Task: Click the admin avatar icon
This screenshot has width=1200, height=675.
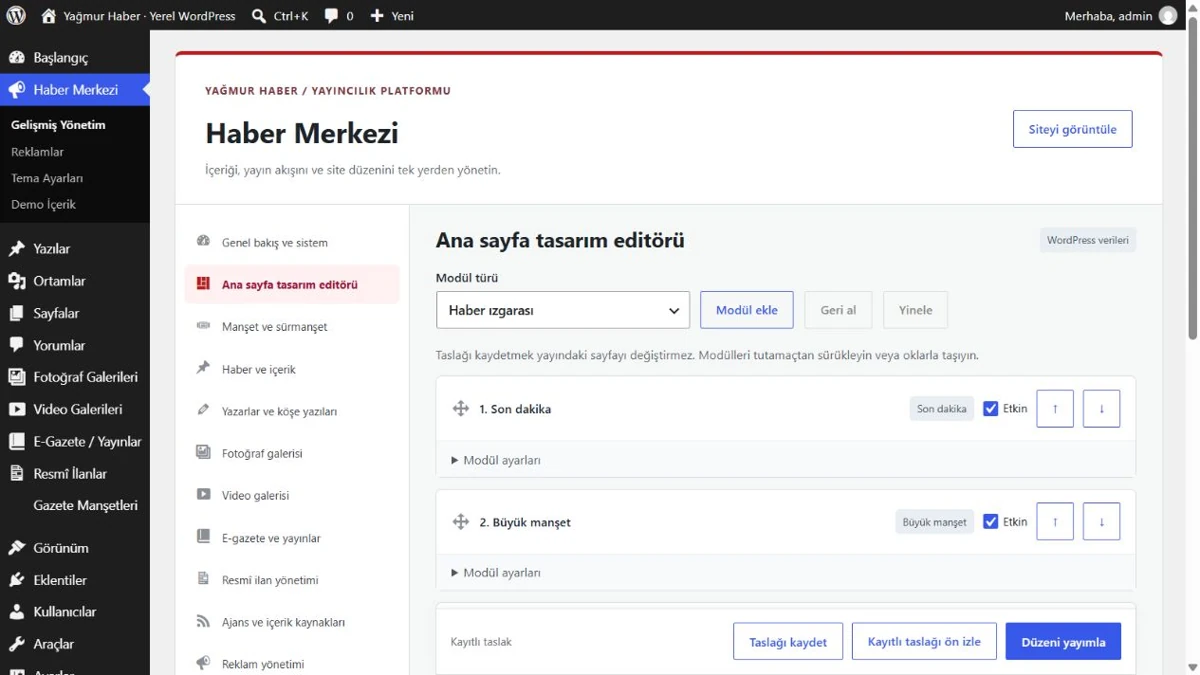Action: pos(1168,15)
